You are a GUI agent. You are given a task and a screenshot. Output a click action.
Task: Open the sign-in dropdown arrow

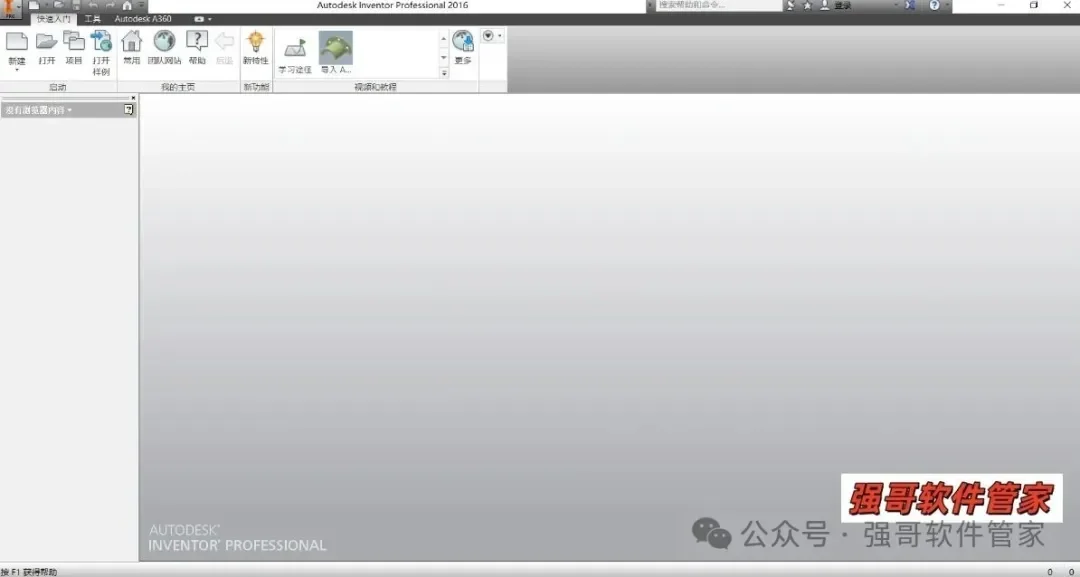click(x=896, y=6)
